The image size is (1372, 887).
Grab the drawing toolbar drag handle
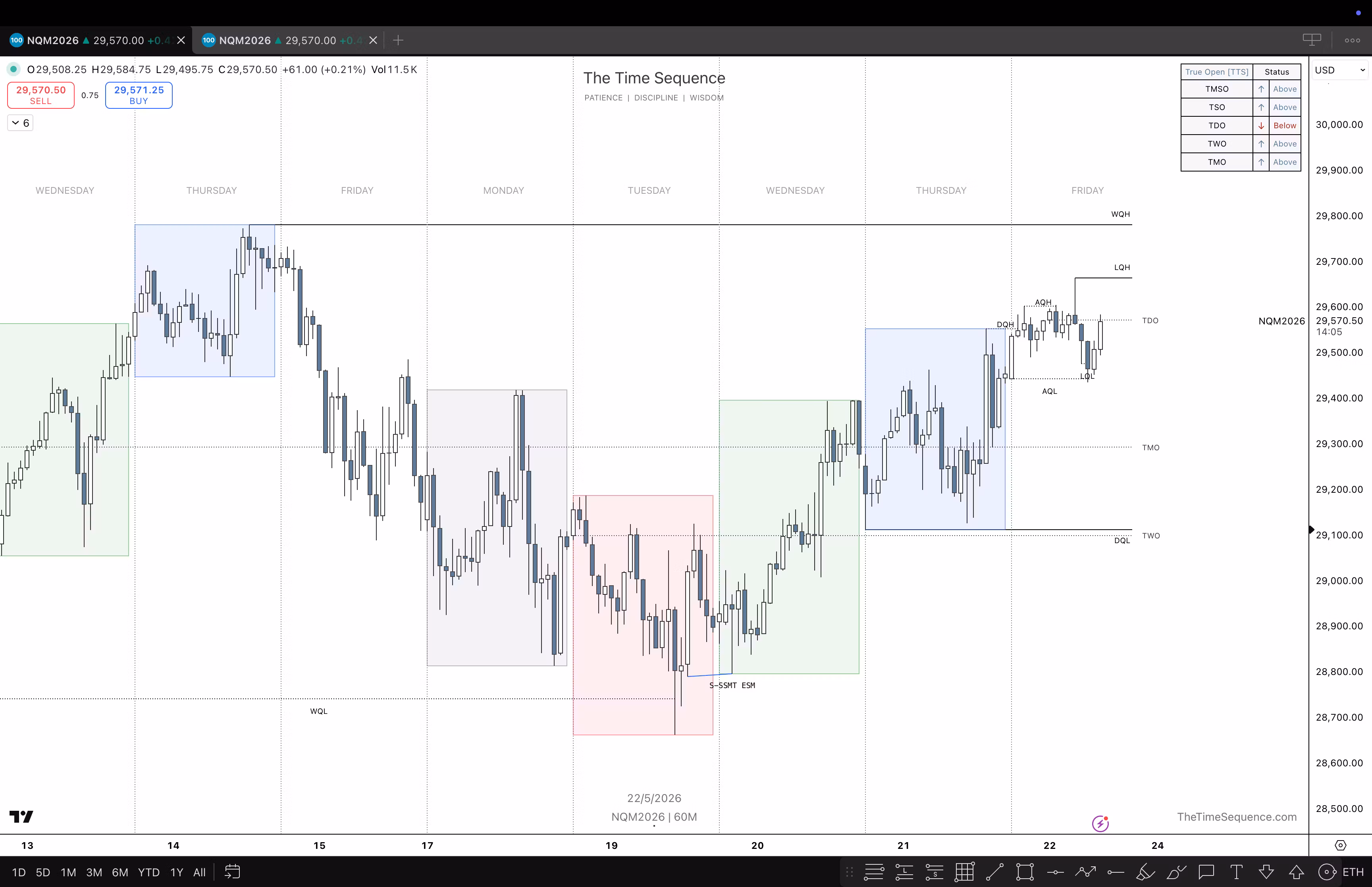click(849, 872)
